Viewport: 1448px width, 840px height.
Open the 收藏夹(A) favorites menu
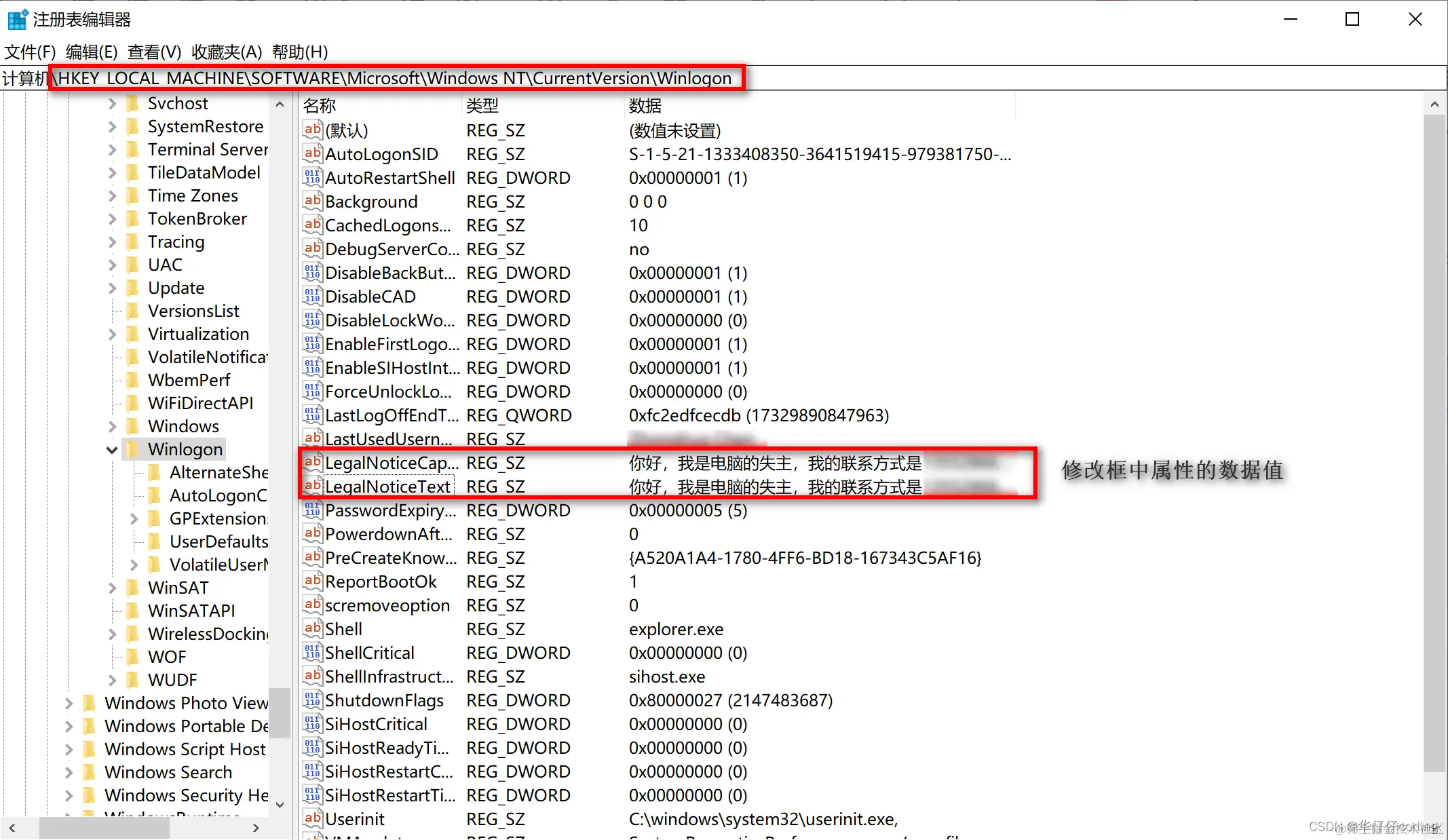tap(226, 52)
